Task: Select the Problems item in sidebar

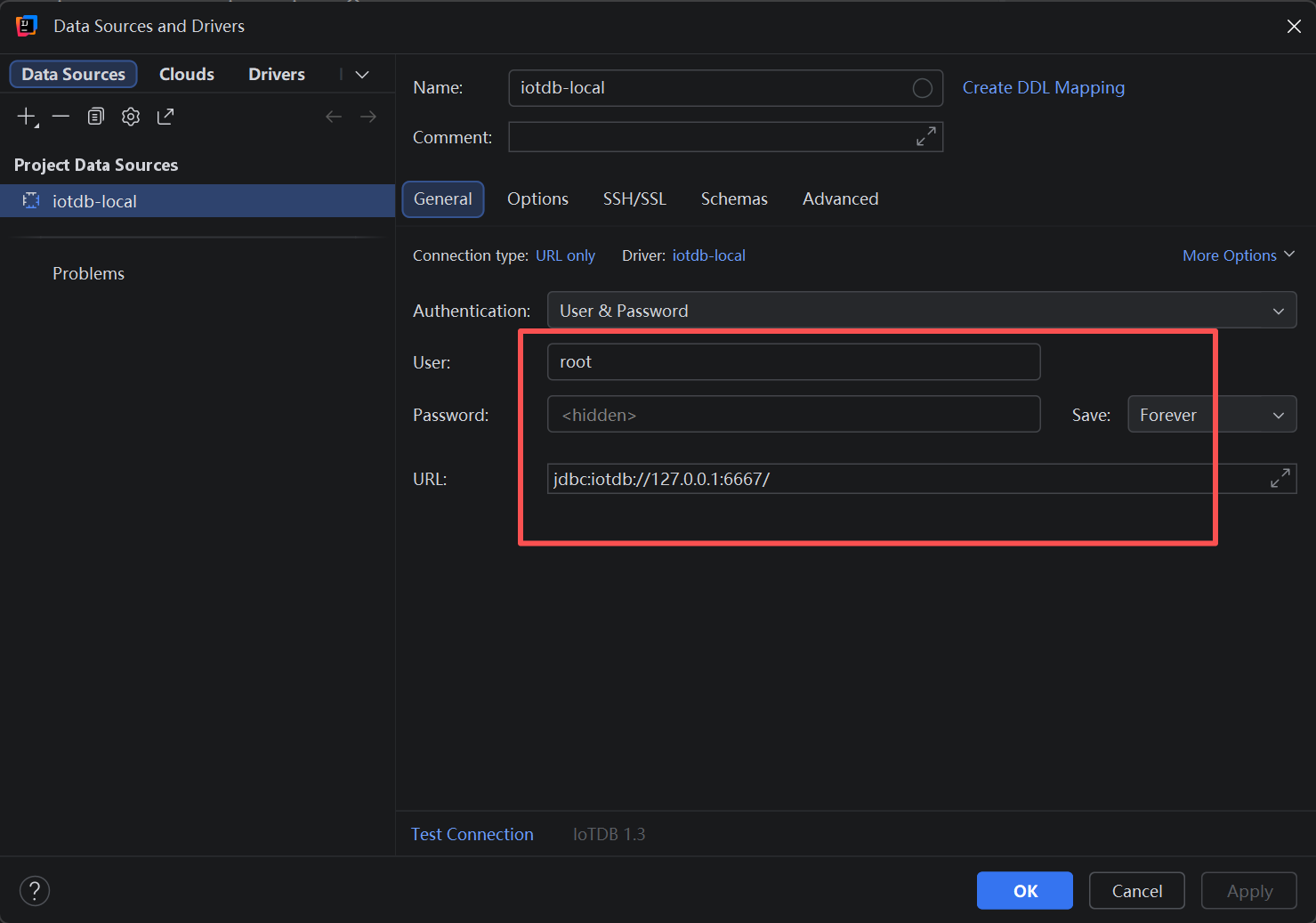Action: (88, 274)
